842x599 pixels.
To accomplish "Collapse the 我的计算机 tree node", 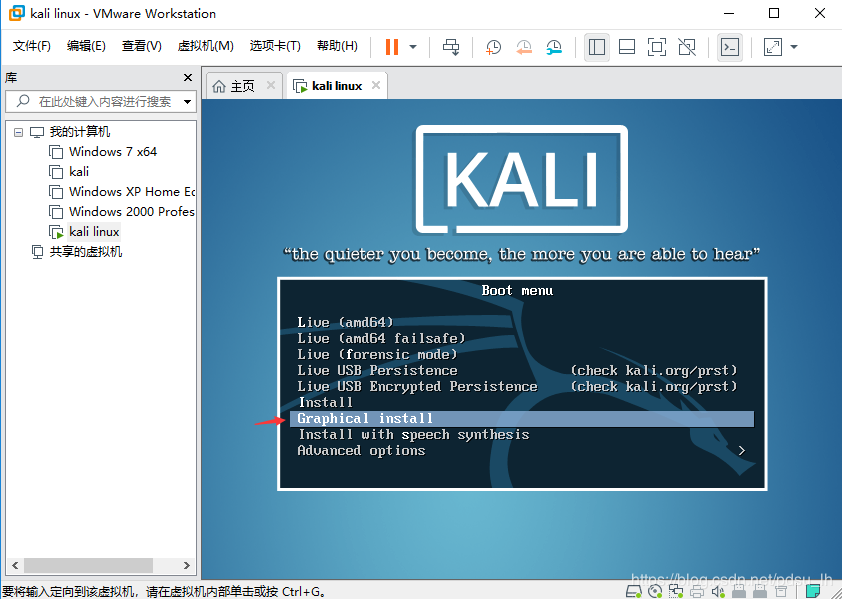I will coord(18,132).
